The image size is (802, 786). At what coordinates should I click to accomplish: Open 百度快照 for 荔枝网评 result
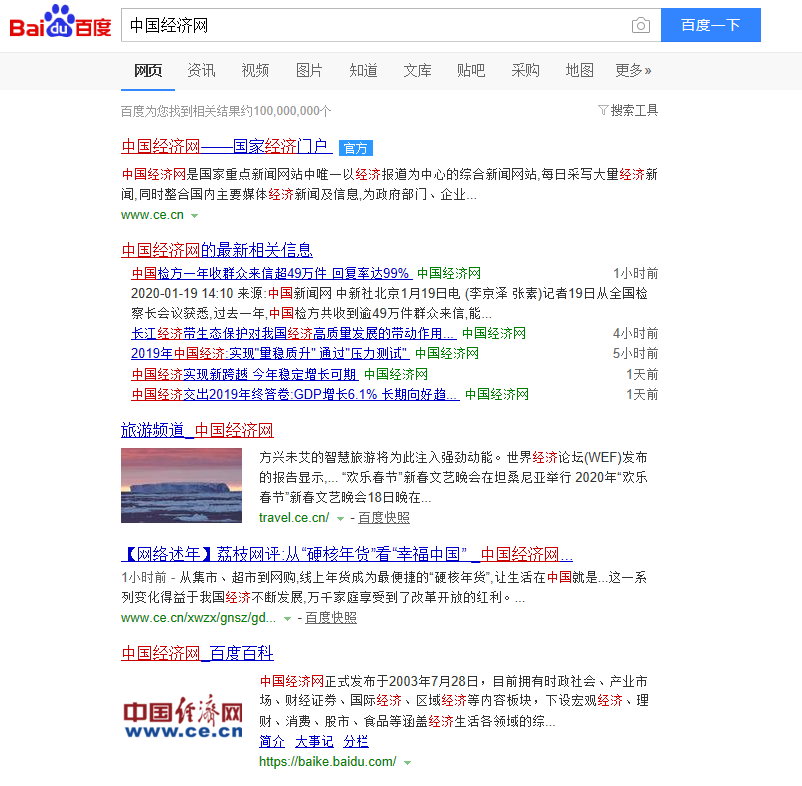click(x=331, y=618)
